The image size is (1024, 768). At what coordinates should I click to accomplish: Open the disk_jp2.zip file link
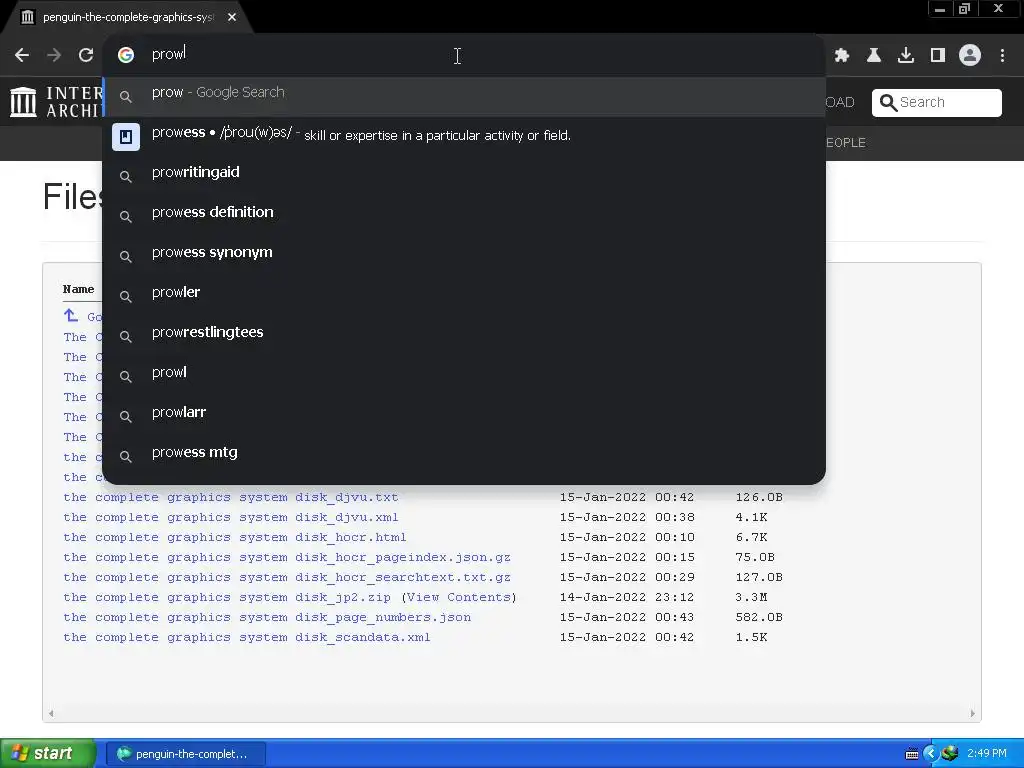(x=227, y=598)
